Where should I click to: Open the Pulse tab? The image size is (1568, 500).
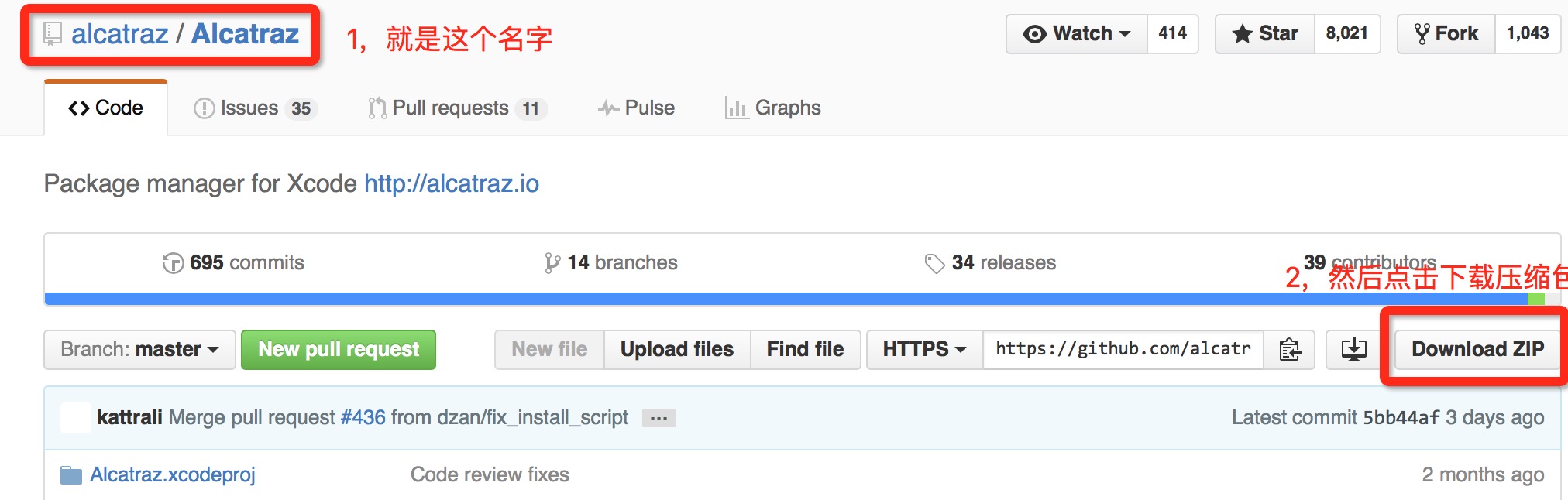click(x=636, y=108)
